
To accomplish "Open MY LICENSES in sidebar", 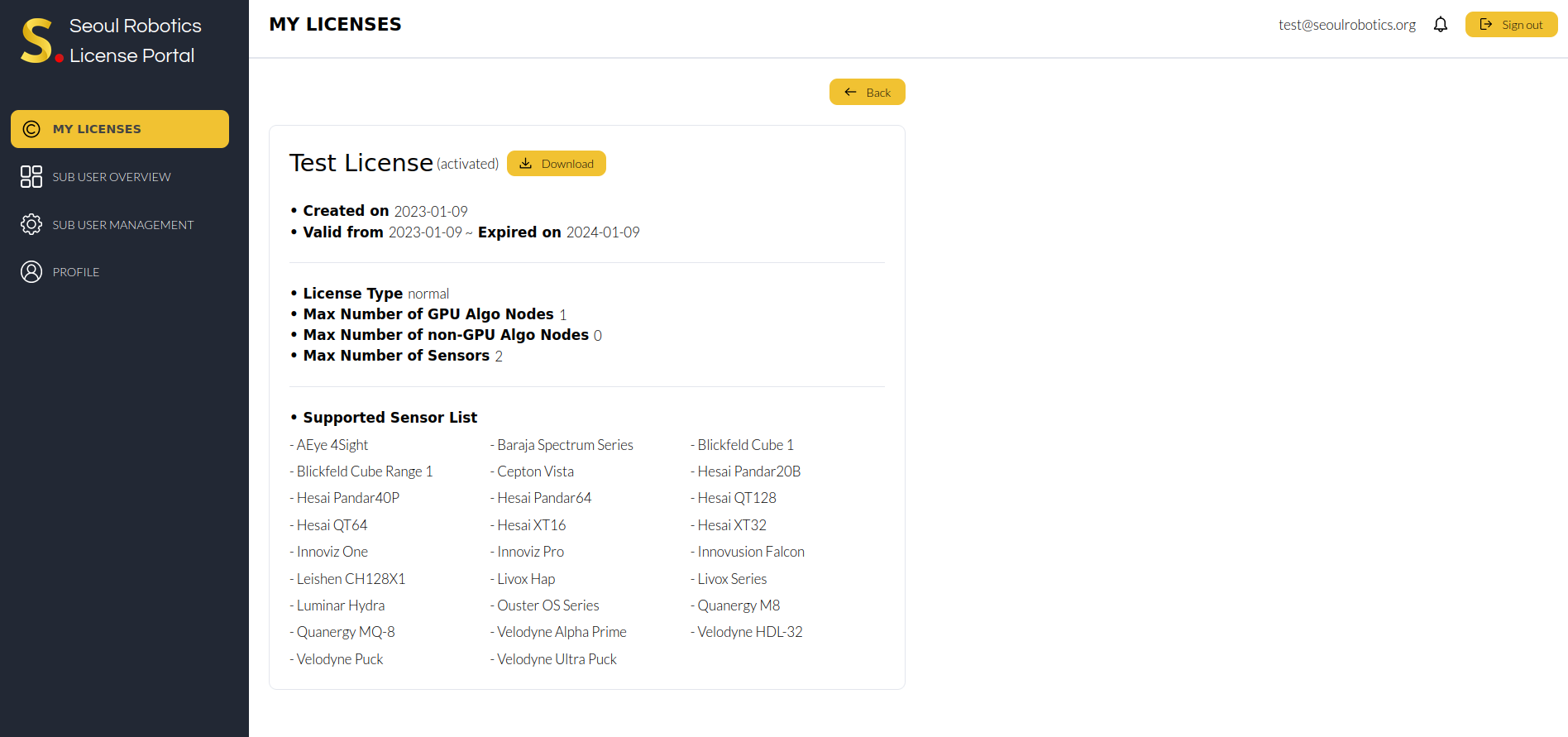I will tap(120, 129).
